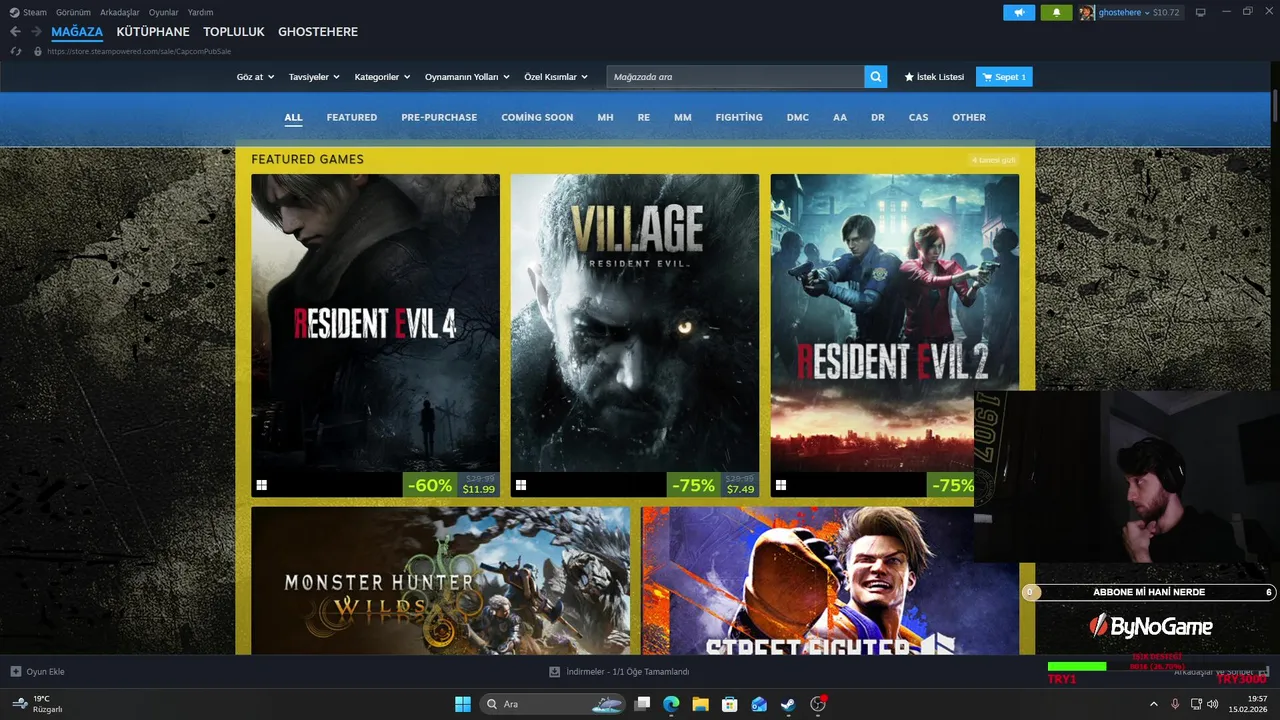Reload the store page
The width and height of the screenshot is (1280, 720).
tap(16, 51)
